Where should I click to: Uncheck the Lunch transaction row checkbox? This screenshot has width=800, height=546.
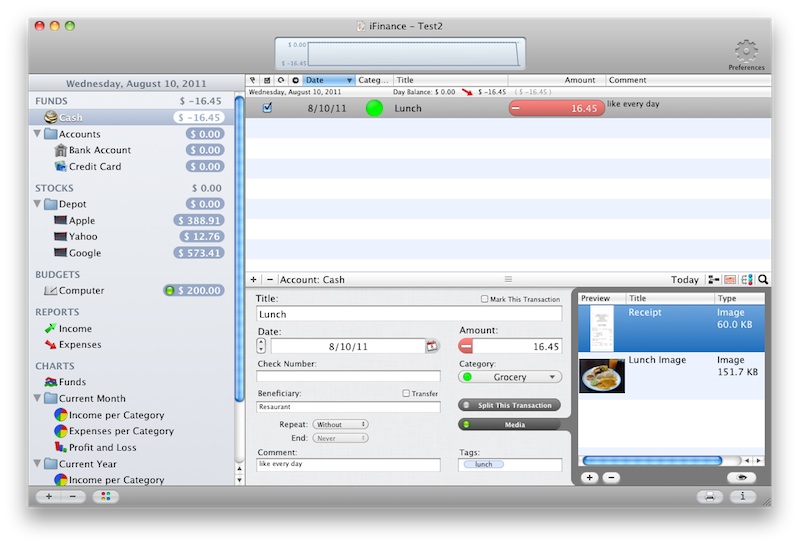[267, 108]
